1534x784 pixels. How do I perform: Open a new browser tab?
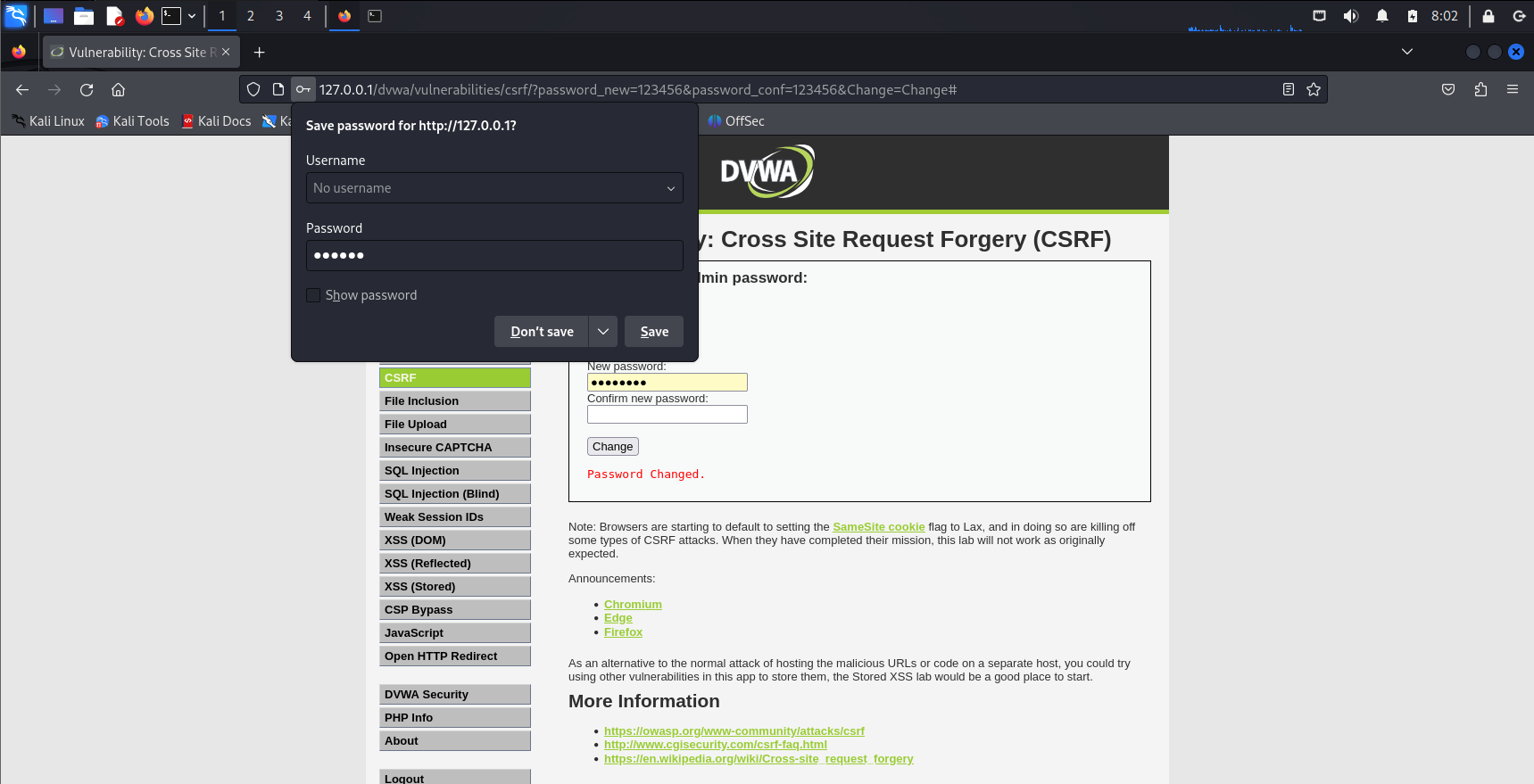(259, 53)
